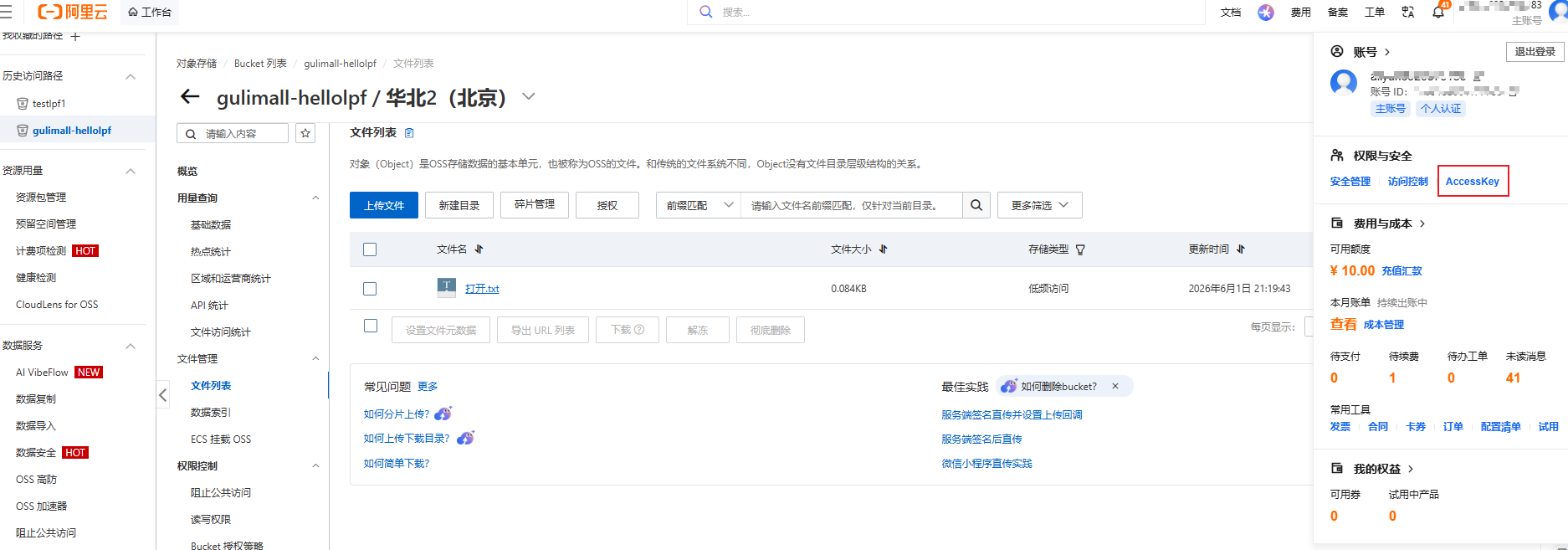Click the 新建目录 button

pos(459,205)
